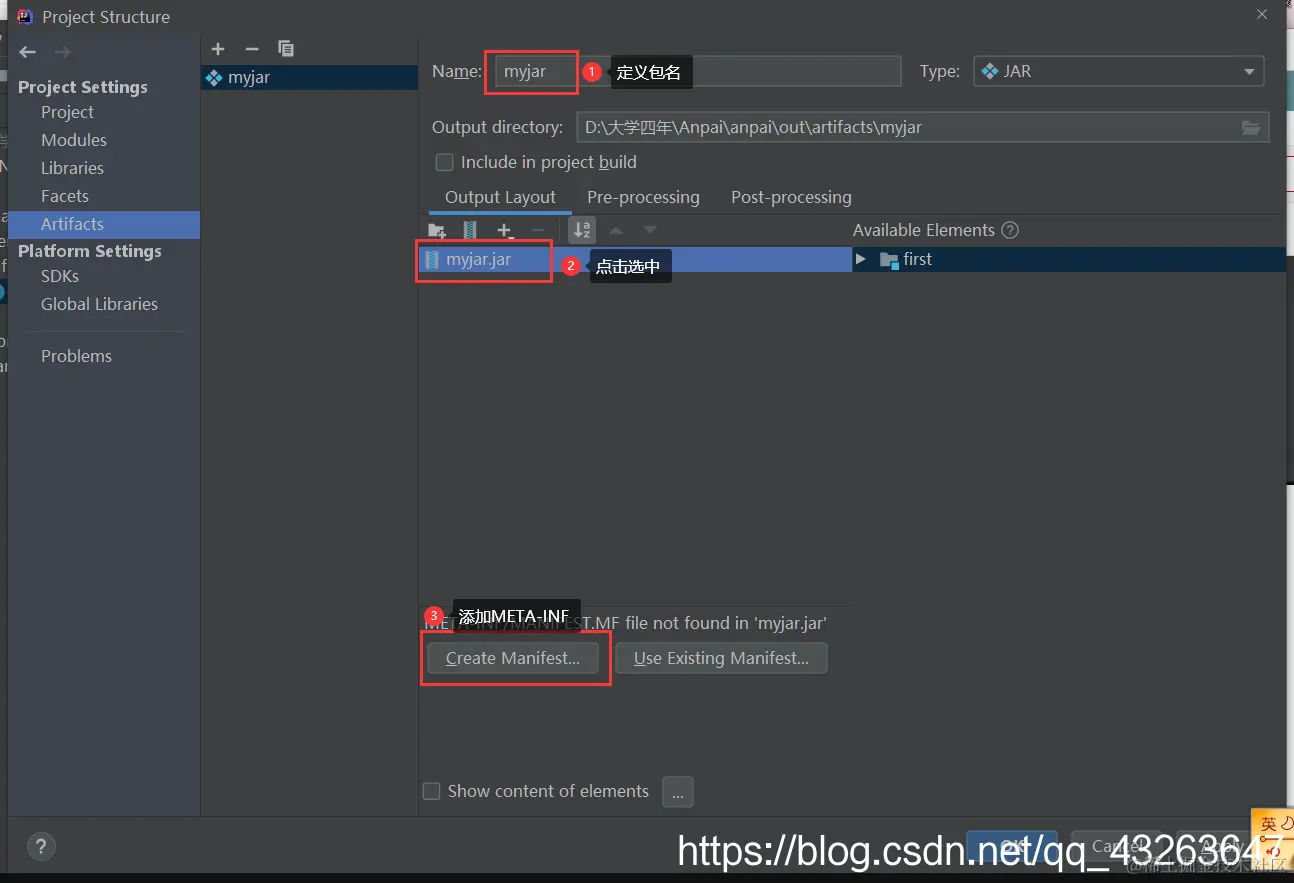Open Facets settings page
Viewport: 1294px width, 883px height.
64,196
